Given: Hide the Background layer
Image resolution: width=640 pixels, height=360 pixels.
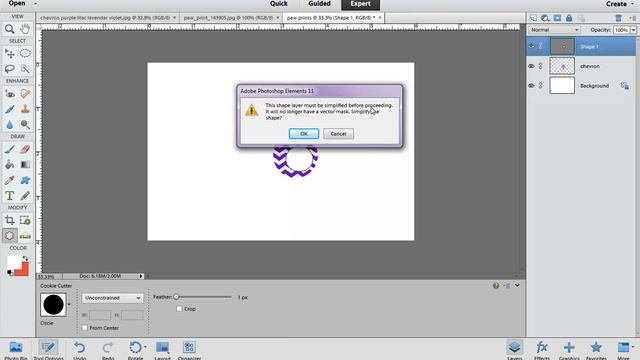Looking at the screenshot, I should (531, 86).
